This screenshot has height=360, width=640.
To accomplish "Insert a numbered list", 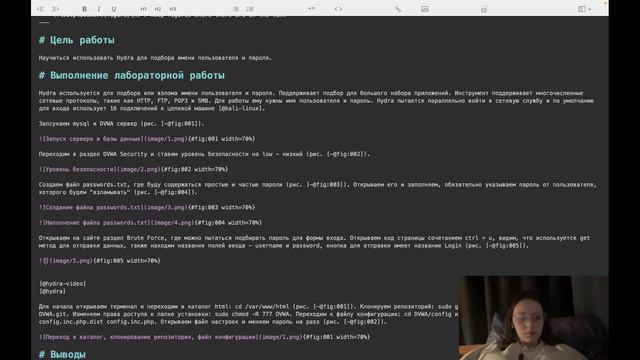I will coord(250,9).
